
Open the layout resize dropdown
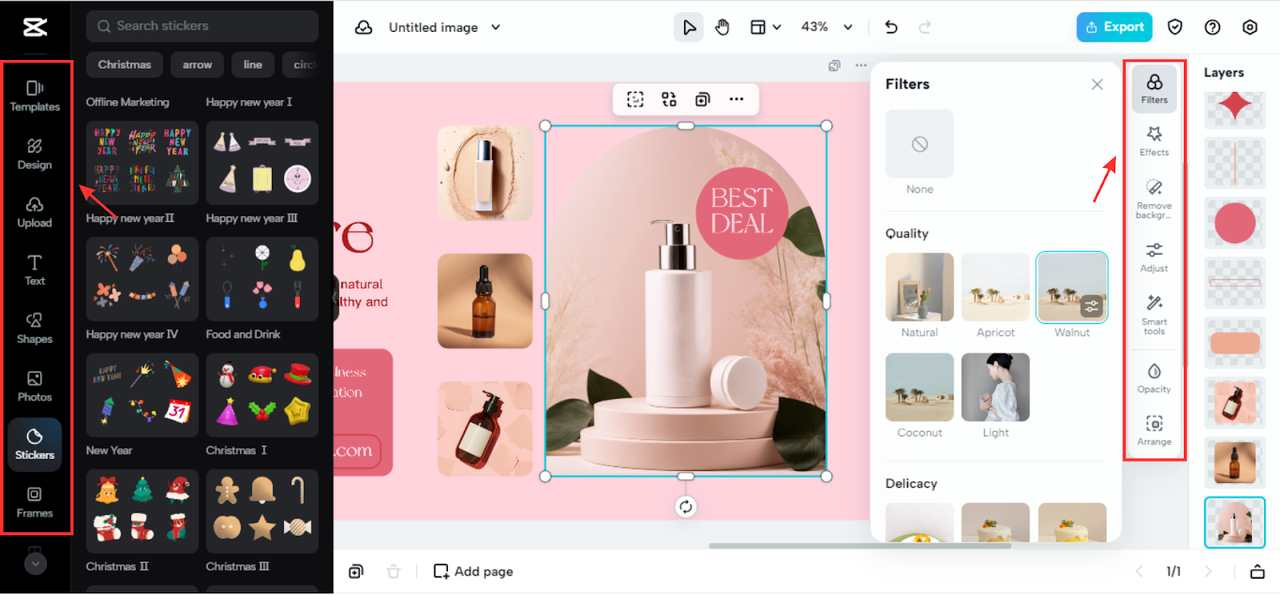(x=765, y=27)
